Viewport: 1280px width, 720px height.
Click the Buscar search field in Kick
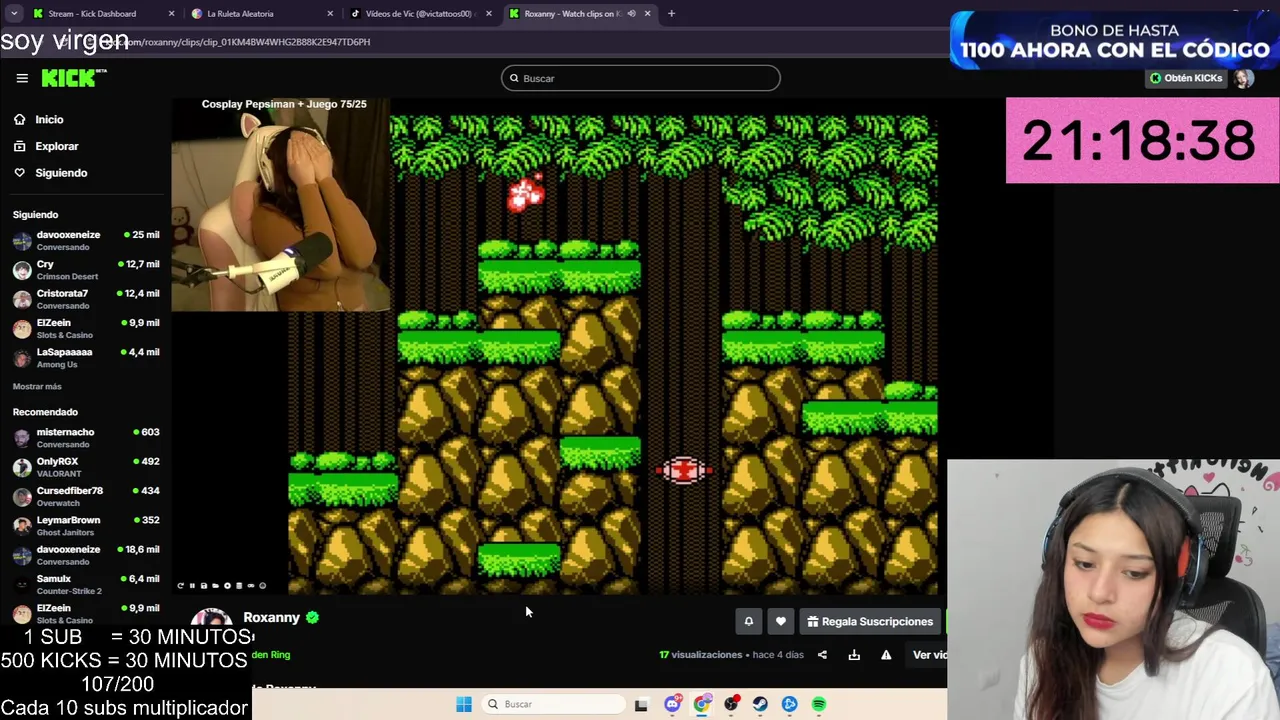point(640,78)
